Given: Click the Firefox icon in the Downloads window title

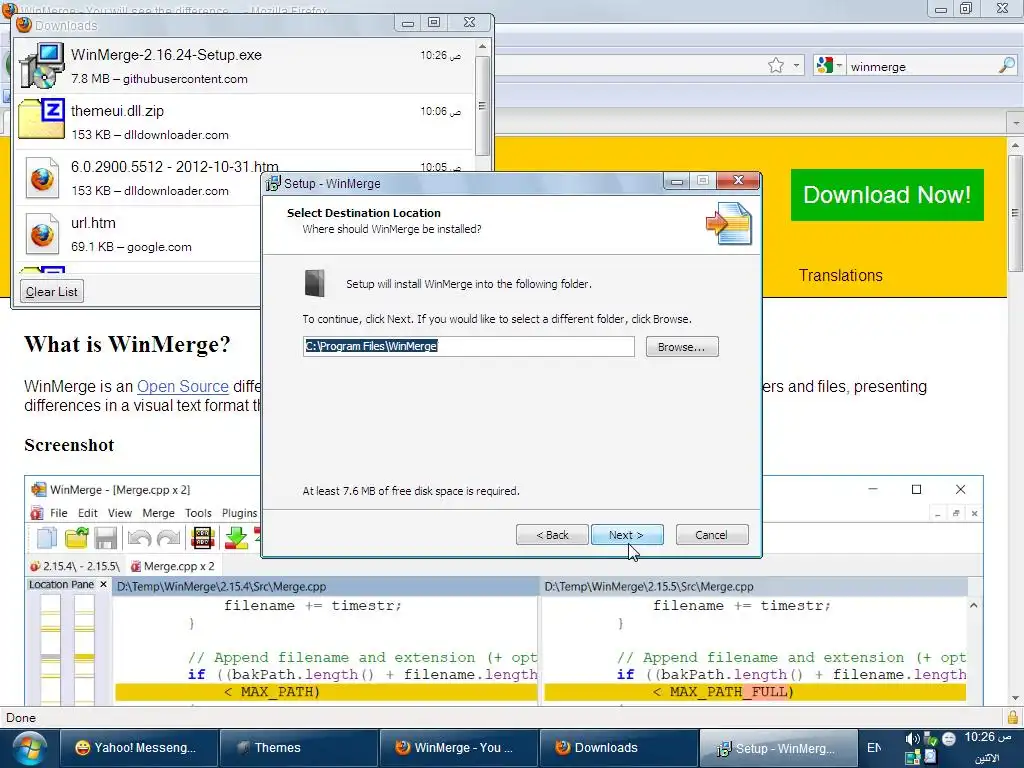Looking at the screenshot, I should tap(24, 25).
